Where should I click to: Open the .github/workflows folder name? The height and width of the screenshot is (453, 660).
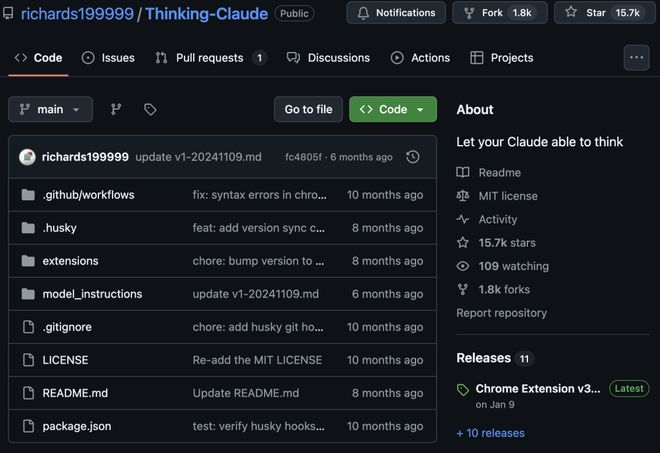[x=88, y=195]
